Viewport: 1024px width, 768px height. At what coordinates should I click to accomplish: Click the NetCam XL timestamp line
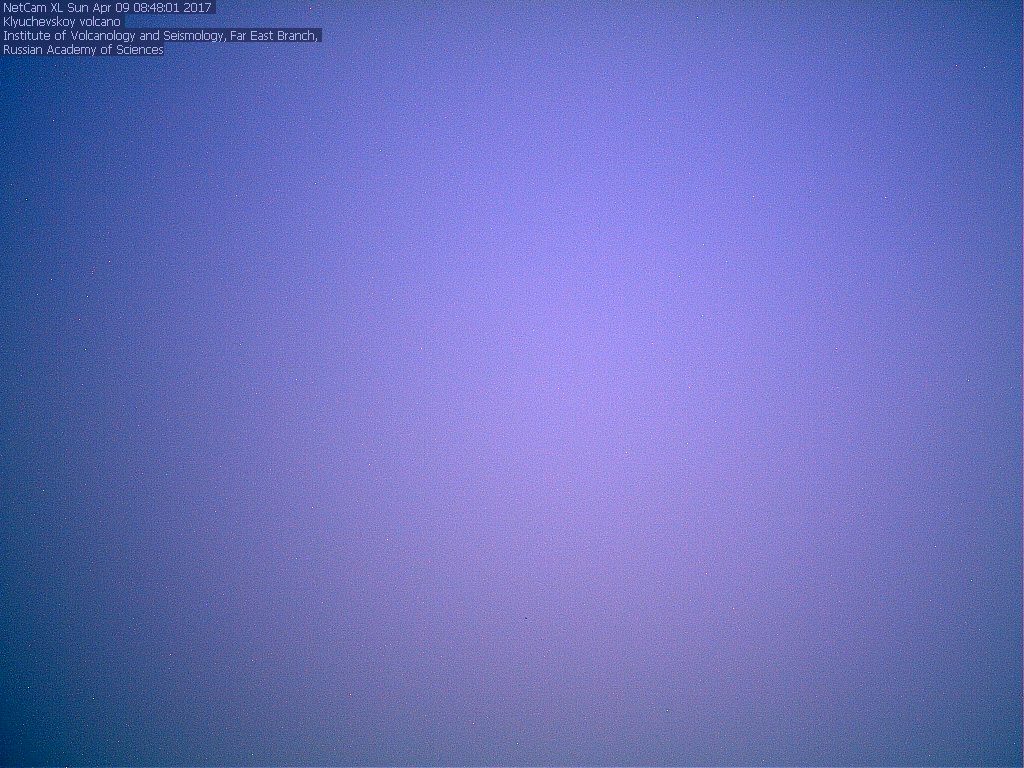click(x=108, y=8)
